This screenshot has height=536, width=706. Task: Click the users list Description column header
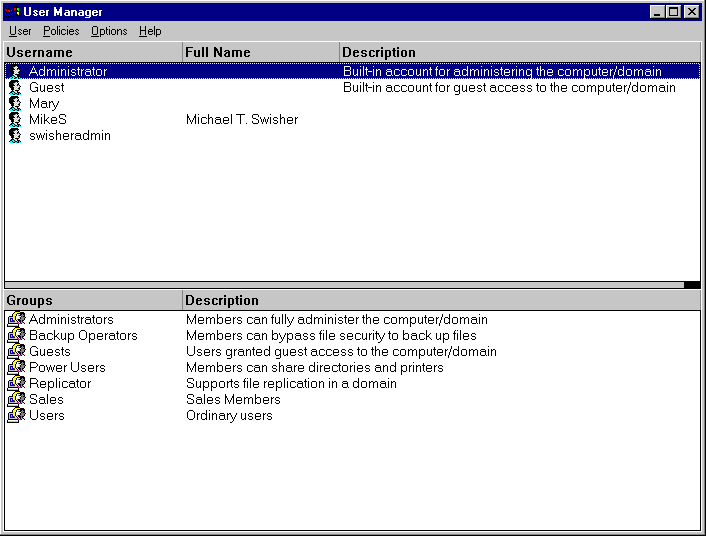click(x=520, y=52)
